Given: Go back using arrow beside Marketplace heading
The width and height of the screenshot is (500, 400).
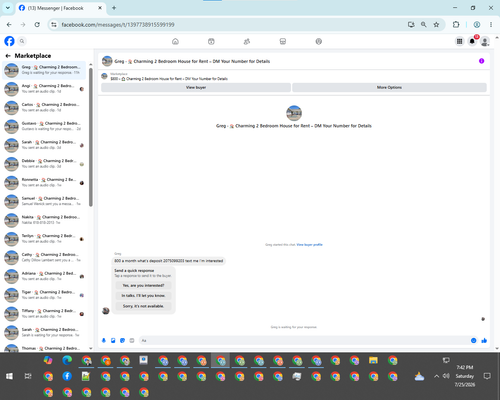Looking at the screenshot, I should tap(8, 56).
